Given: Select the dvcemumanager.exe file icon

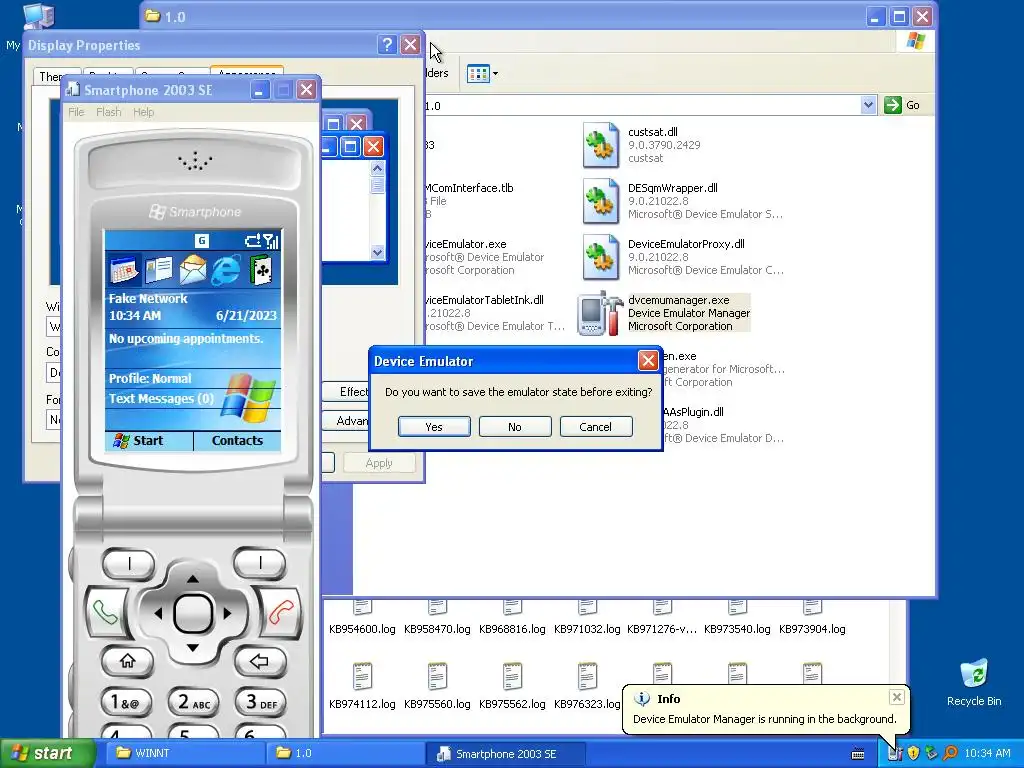Looking at the screenshot, I should point(600,313).
